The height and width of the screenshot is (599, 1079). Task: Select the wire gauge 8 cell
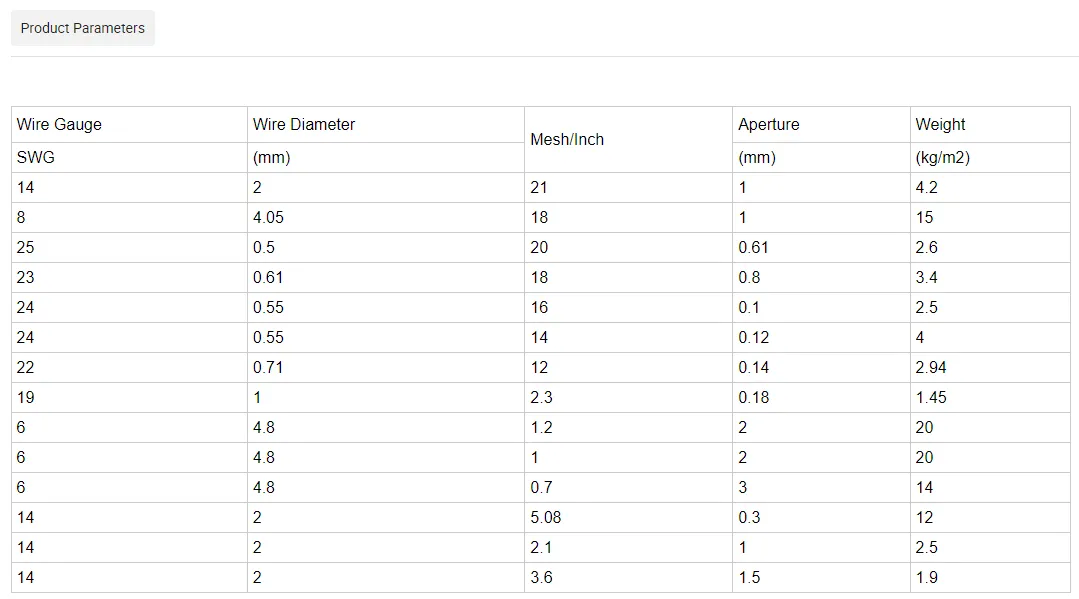tap(22, 217)
